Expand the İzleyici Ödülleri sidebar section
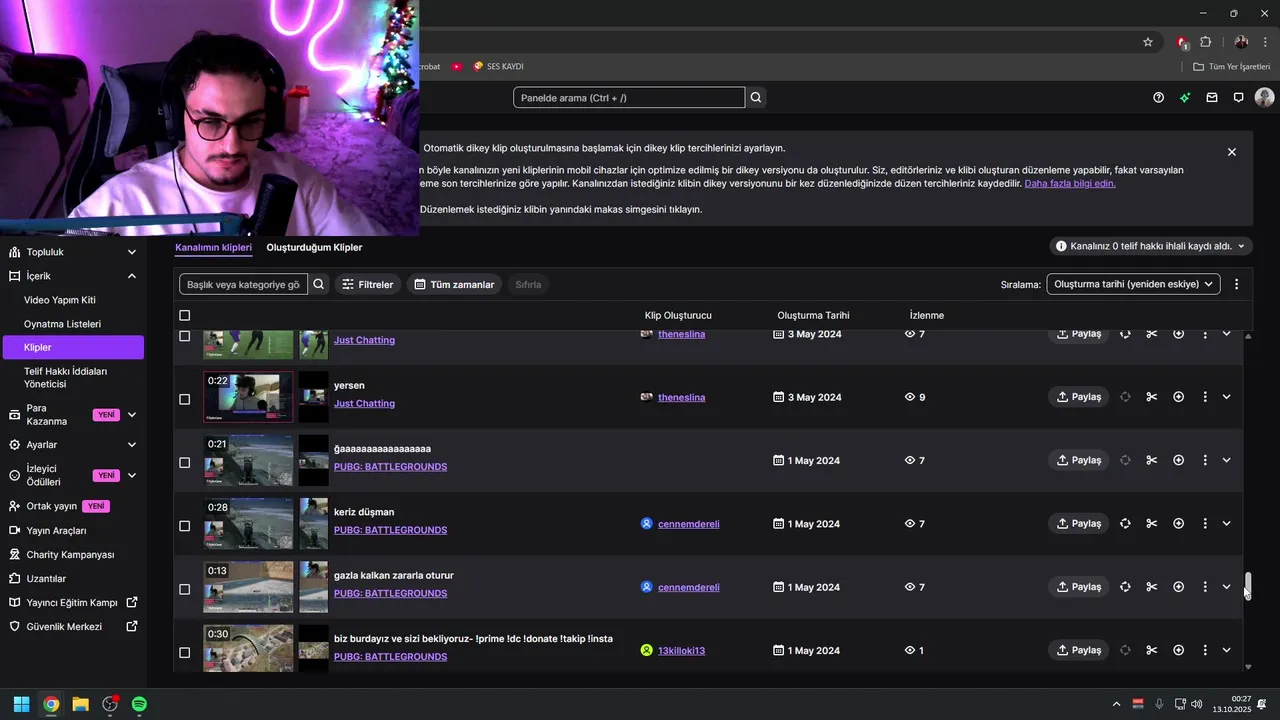The width and height of the screenshot is (1280, 720). (132, 475)
